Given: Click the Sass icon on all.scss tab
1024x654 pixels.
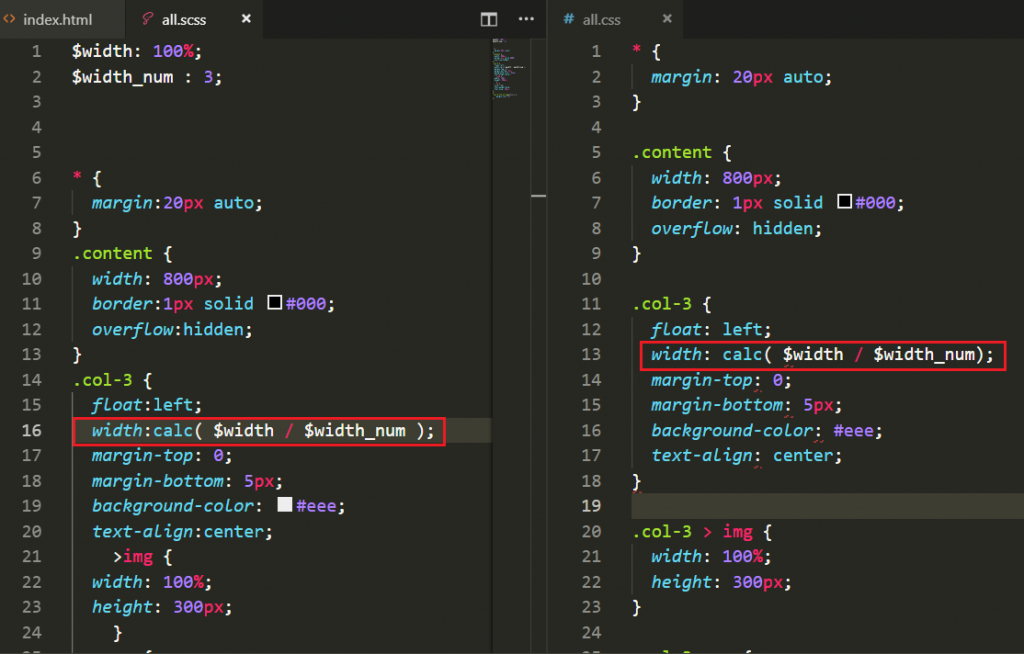Looking at the screenshot, I should click(148, 19).
